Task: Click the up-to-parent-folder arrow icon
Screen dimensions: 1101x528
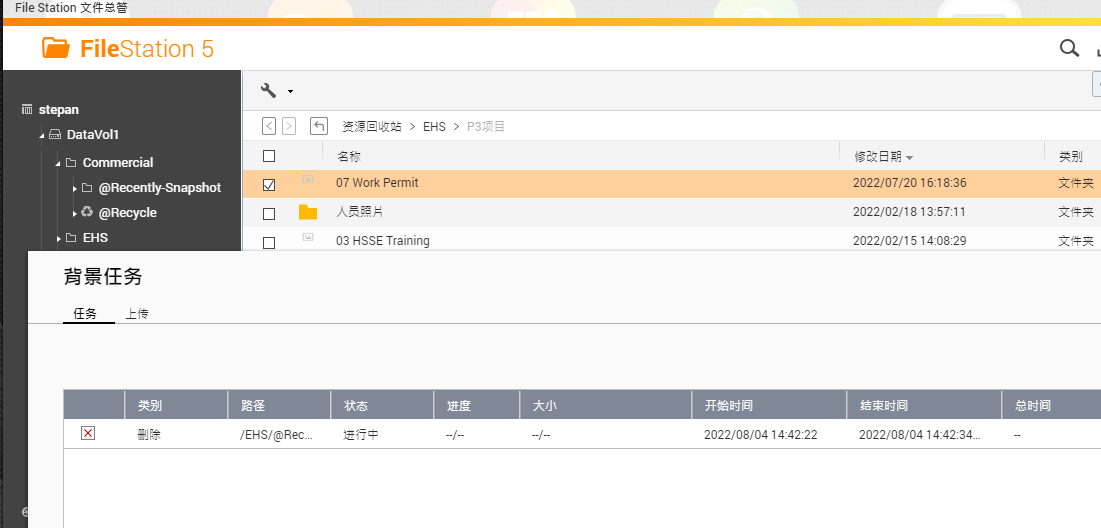Action: 319,126
